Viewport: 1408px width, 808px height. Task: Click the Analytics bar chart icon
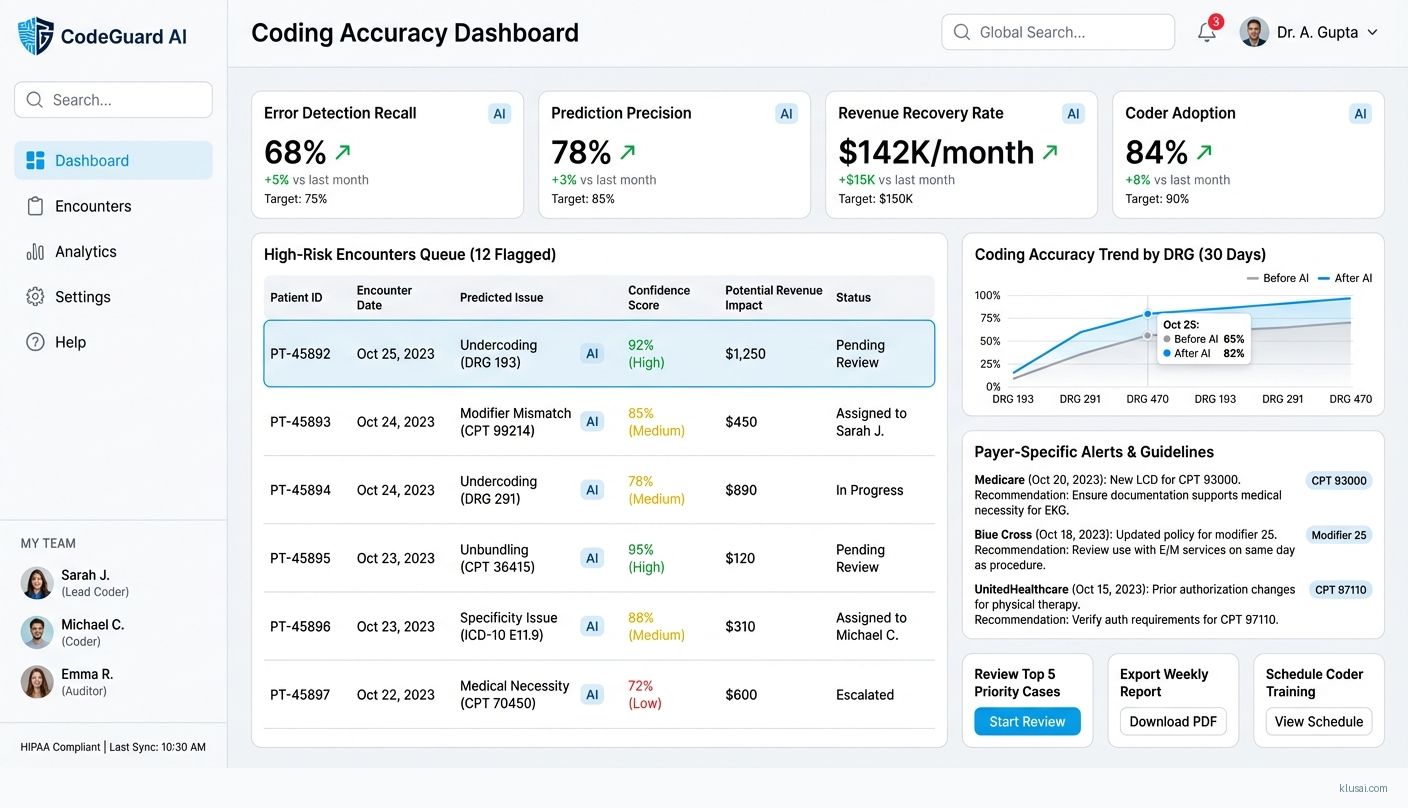pos(35,252)
